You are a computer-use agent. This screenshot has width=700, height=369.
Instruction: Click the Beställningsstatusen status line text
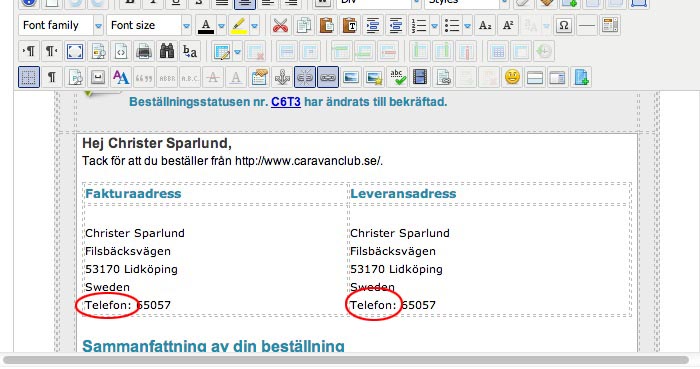[x=288, y=102]
